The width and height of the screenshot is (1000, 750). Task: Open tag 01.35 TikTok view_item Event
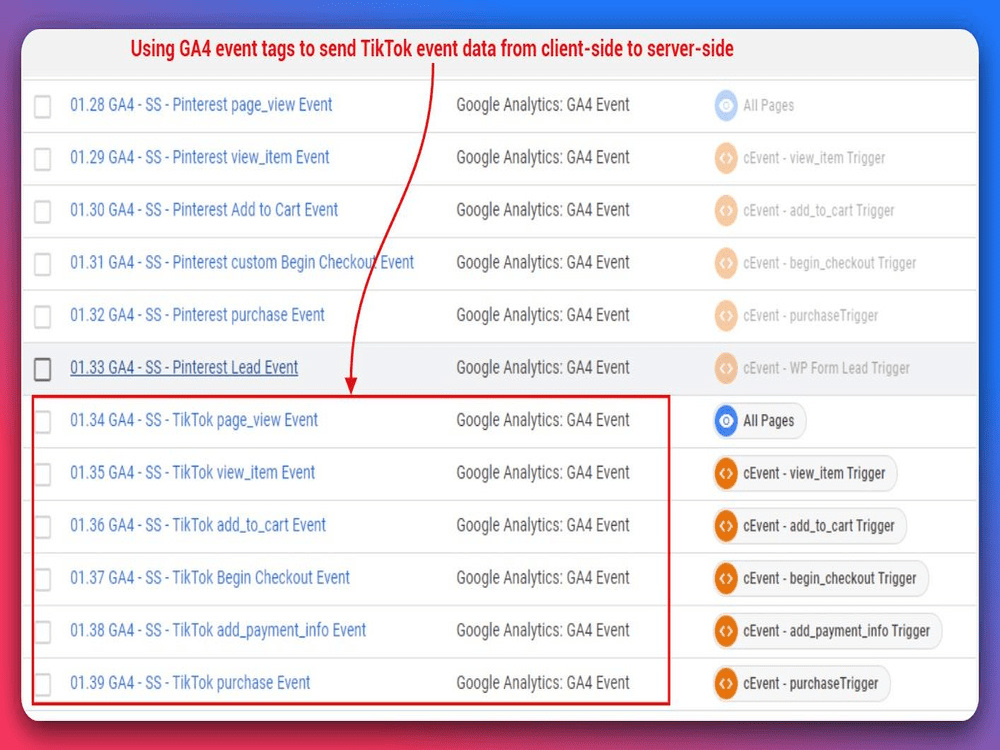193,473
